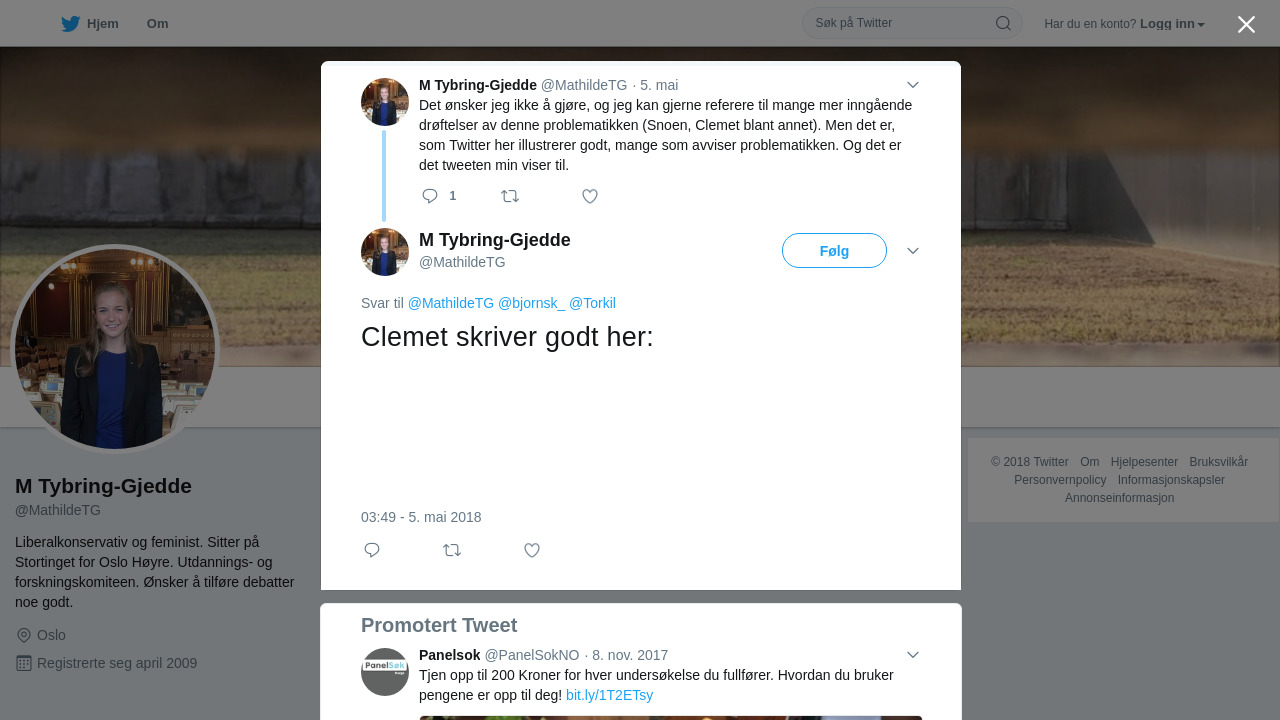Image resolution: width=1280 pixels, height=720 pixels.
Task: Retweet the first tweet in thread
Action: (x=510, y=196)
